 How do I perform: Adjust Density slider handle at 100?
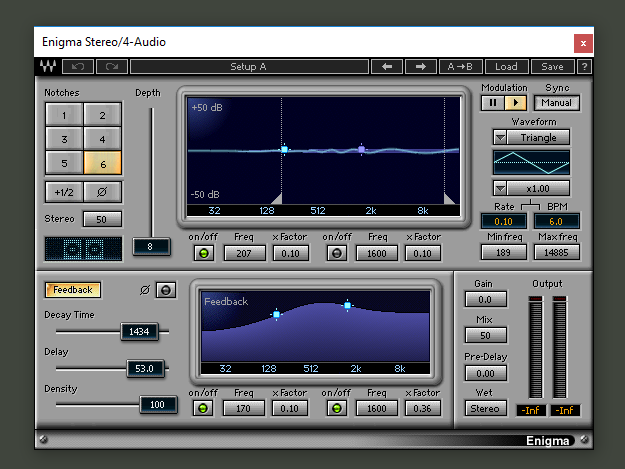(x=158, y=404)
